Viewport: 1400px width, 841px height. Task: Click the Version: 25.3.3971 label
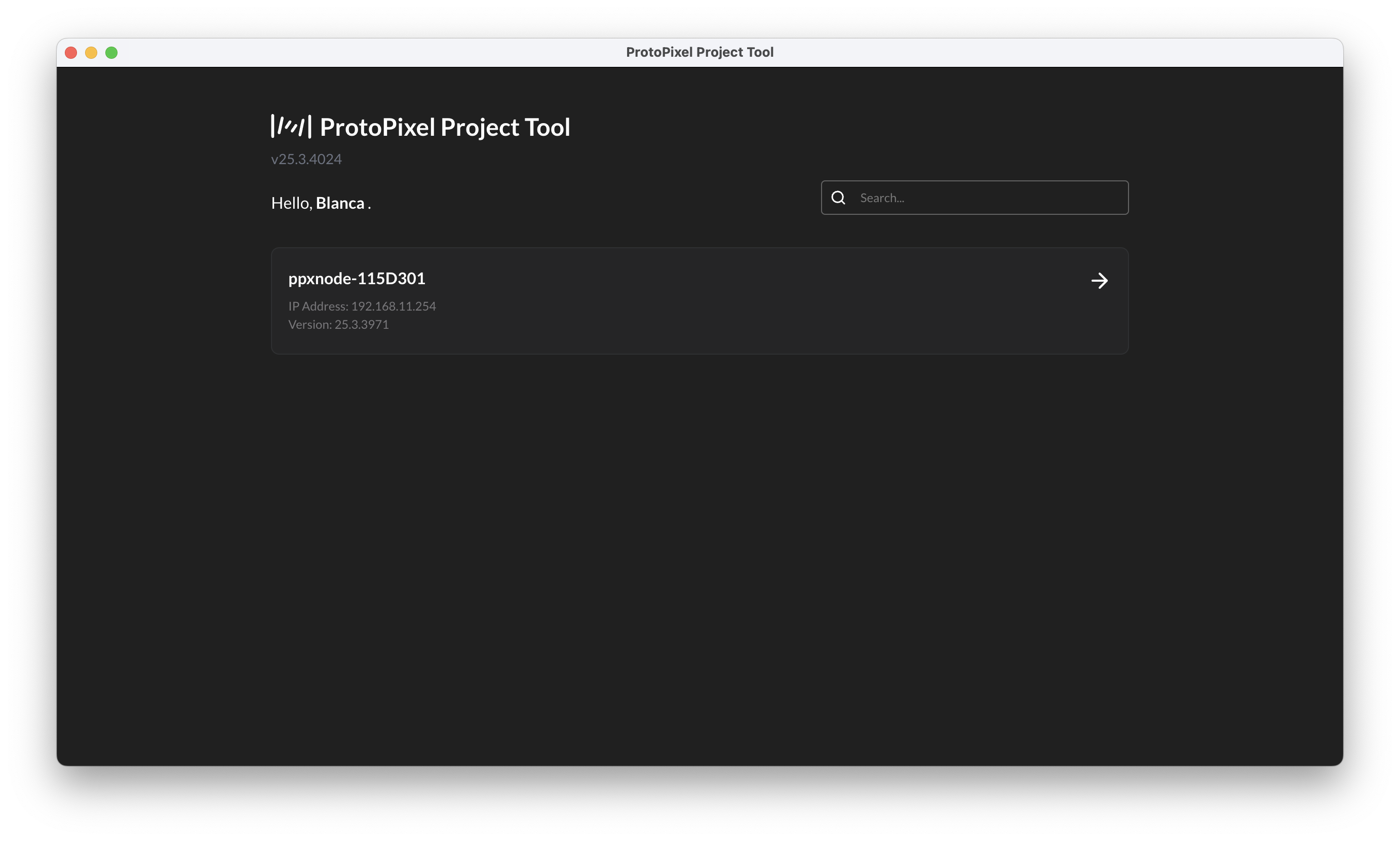tap(338, 324)
